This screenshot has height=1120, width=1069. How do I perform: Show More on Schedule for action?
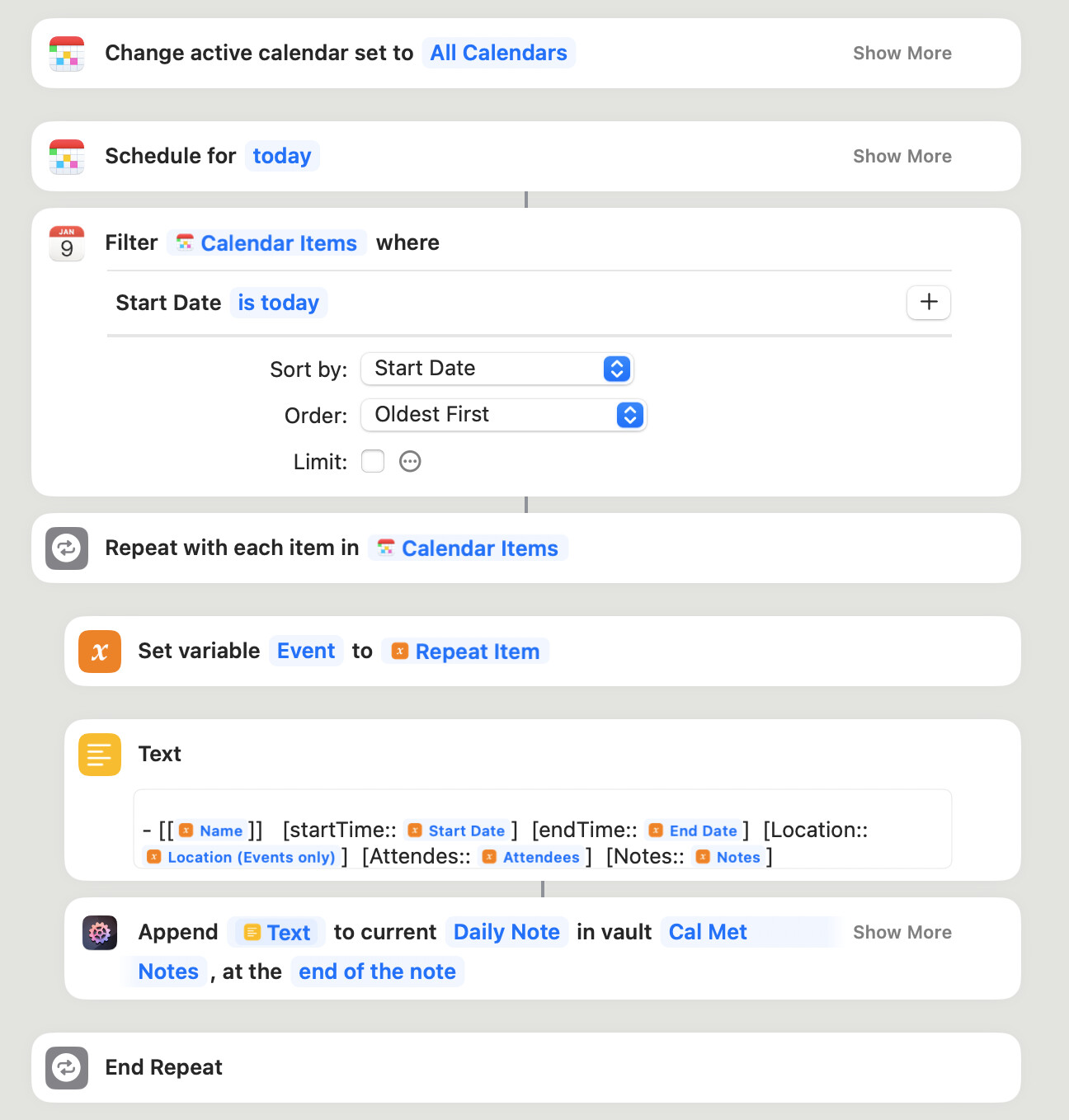coord(902,157)
